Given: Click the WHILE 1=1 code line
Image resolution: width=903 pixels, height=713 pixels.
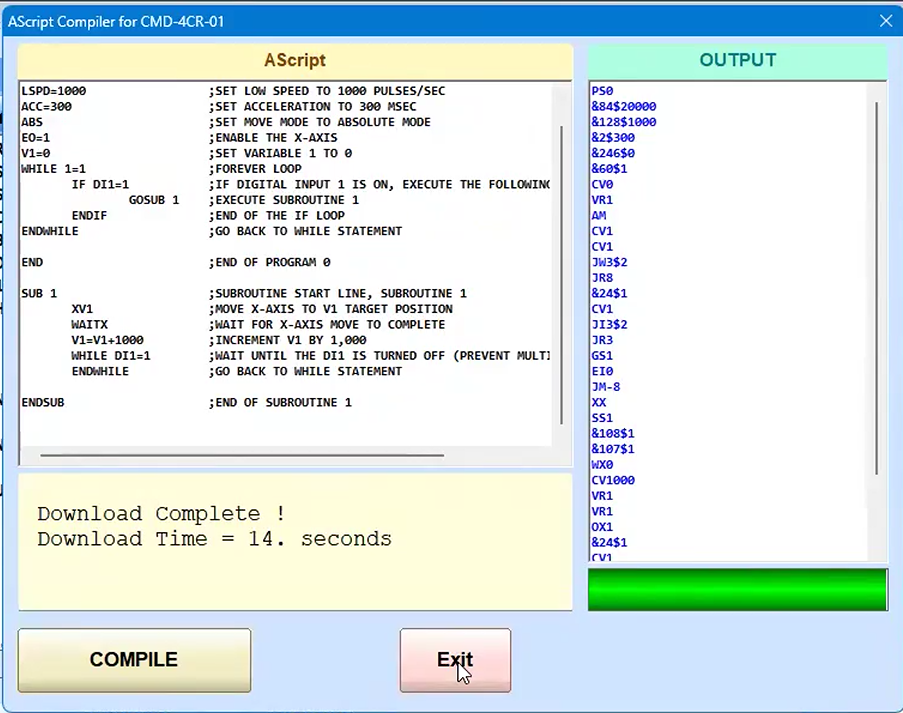Looking at the screenshot, I should coord(54,169).
